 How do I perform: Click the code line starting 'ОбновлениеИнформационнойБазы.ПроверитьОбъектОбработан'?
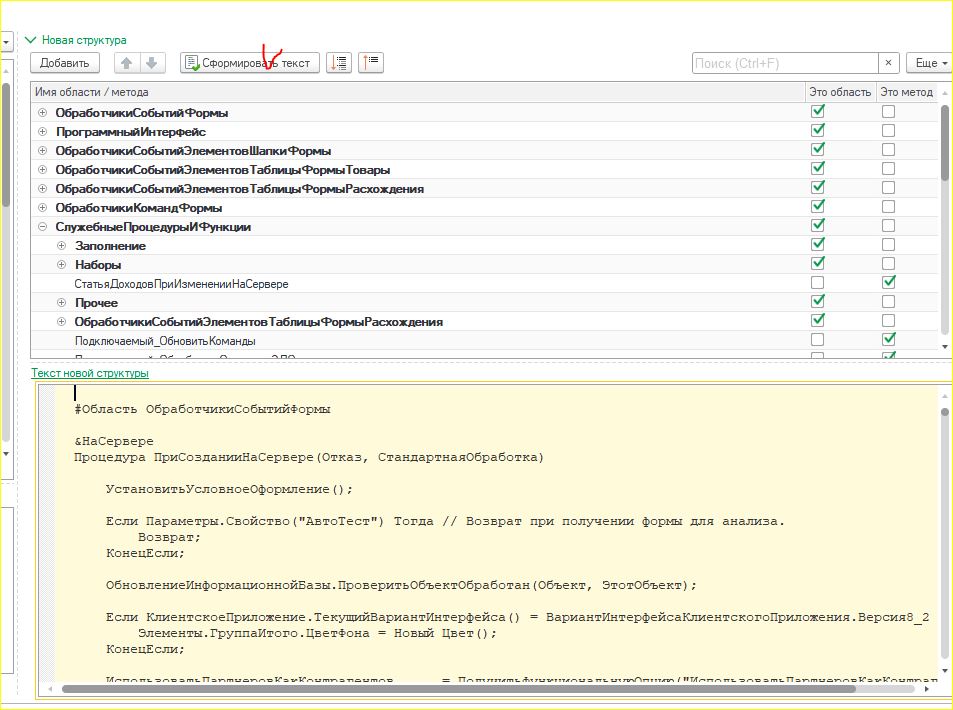(x=401, y=585)
